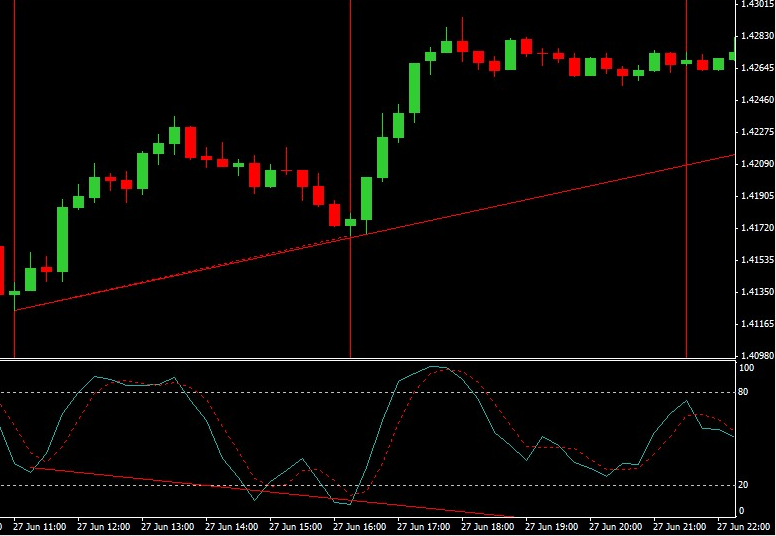Click the 0 level label of the oscillator

741,511
